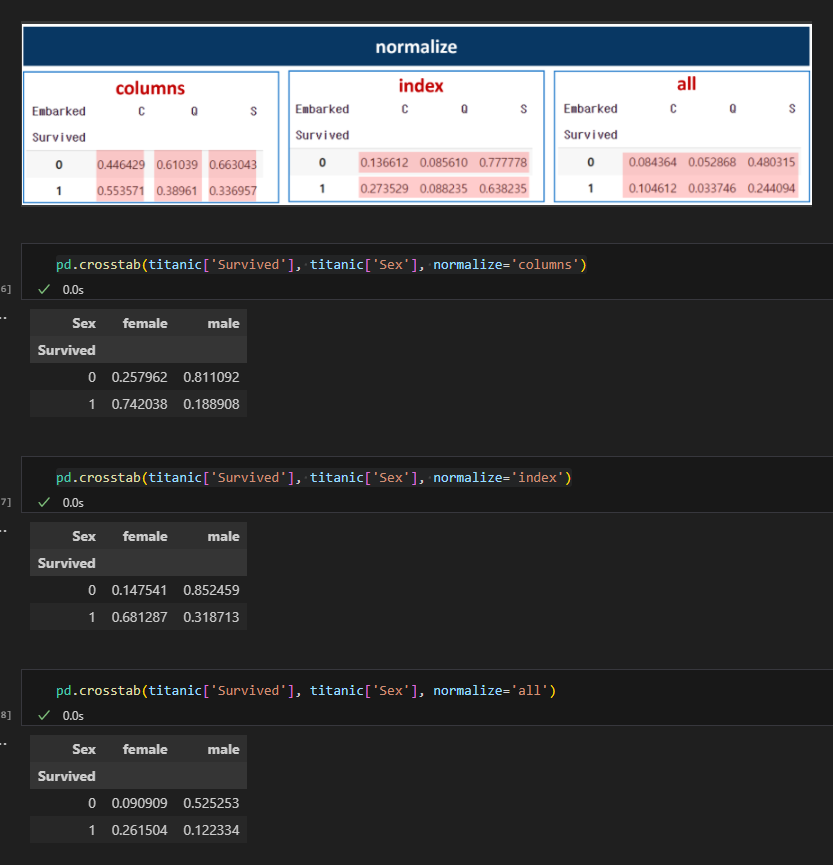Click the 'normalize' banner title in the image

[416, 47]
